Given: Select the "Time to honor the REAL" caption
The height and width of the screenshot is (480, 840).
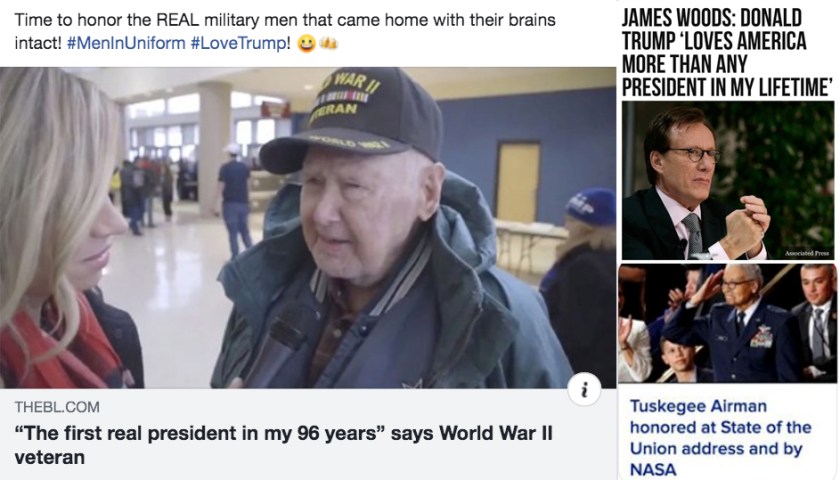Looking at the screenshot, I should (285, 32).
